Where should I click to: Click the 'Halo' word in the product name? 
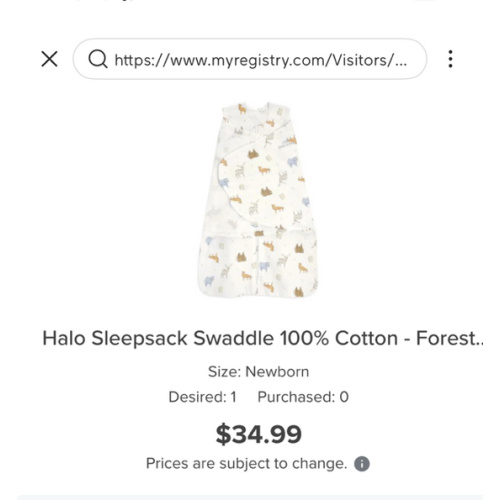64,338
